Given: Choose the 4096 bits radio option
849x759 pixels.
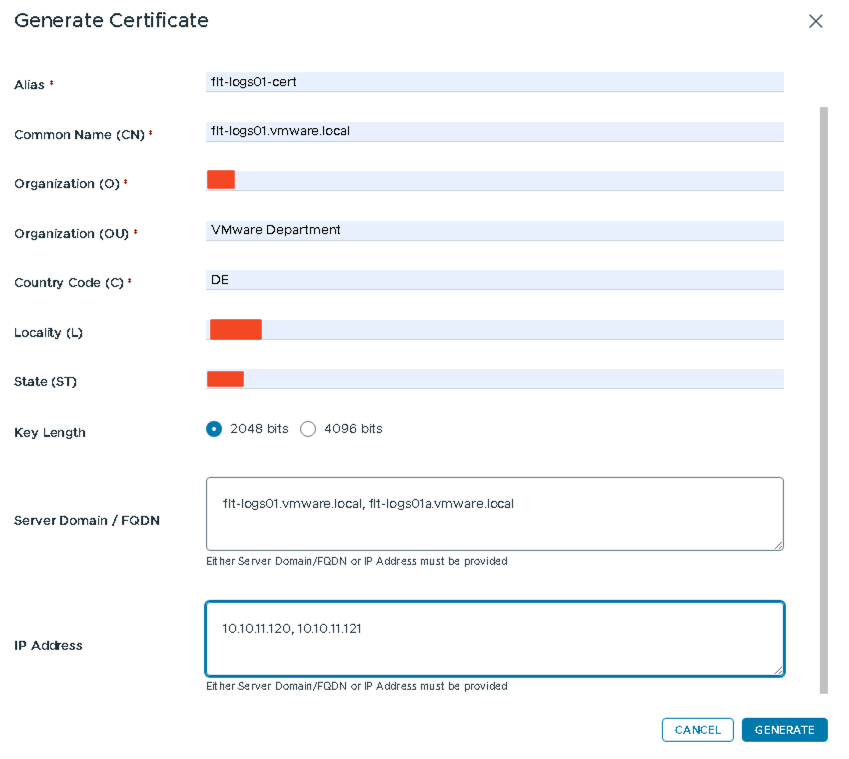Looking at the screenshot, I should (x=308, y=429).
